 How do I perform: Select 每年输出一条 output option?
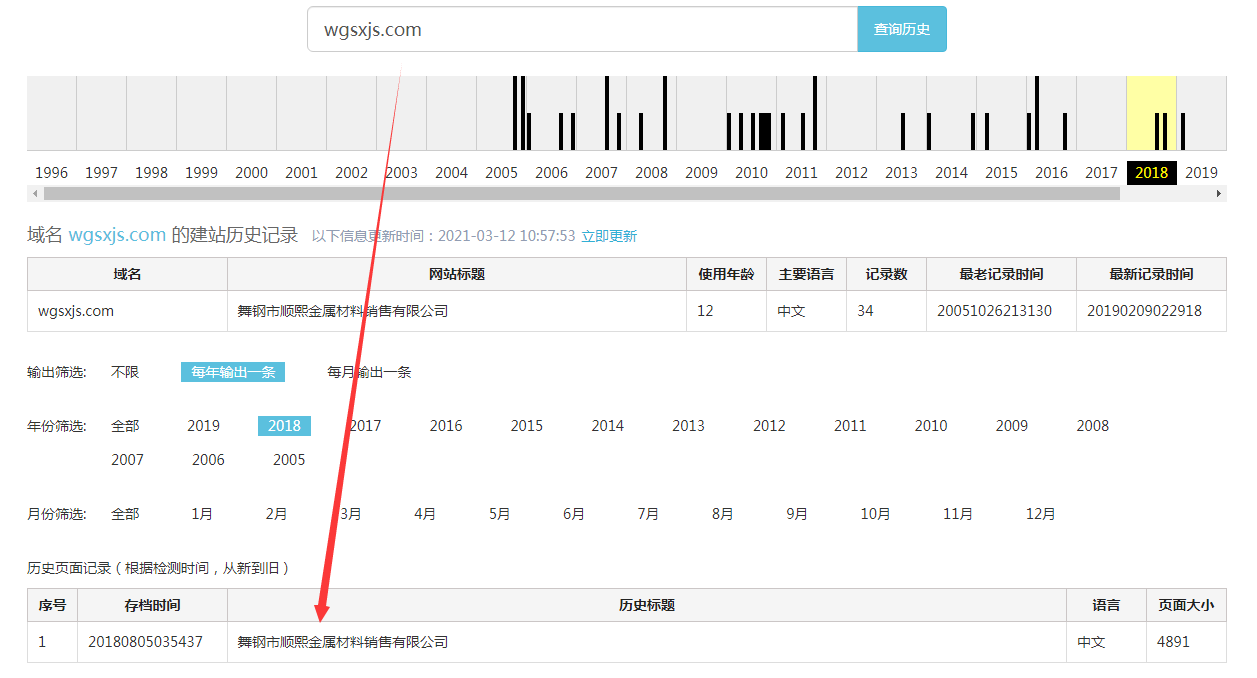233,371
